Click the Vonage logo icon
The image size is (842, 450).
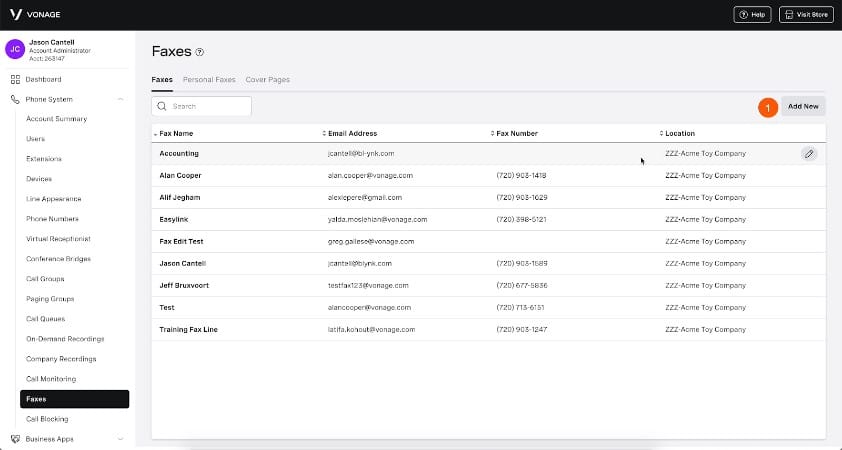pyautogui.click(x=14, y=14)
